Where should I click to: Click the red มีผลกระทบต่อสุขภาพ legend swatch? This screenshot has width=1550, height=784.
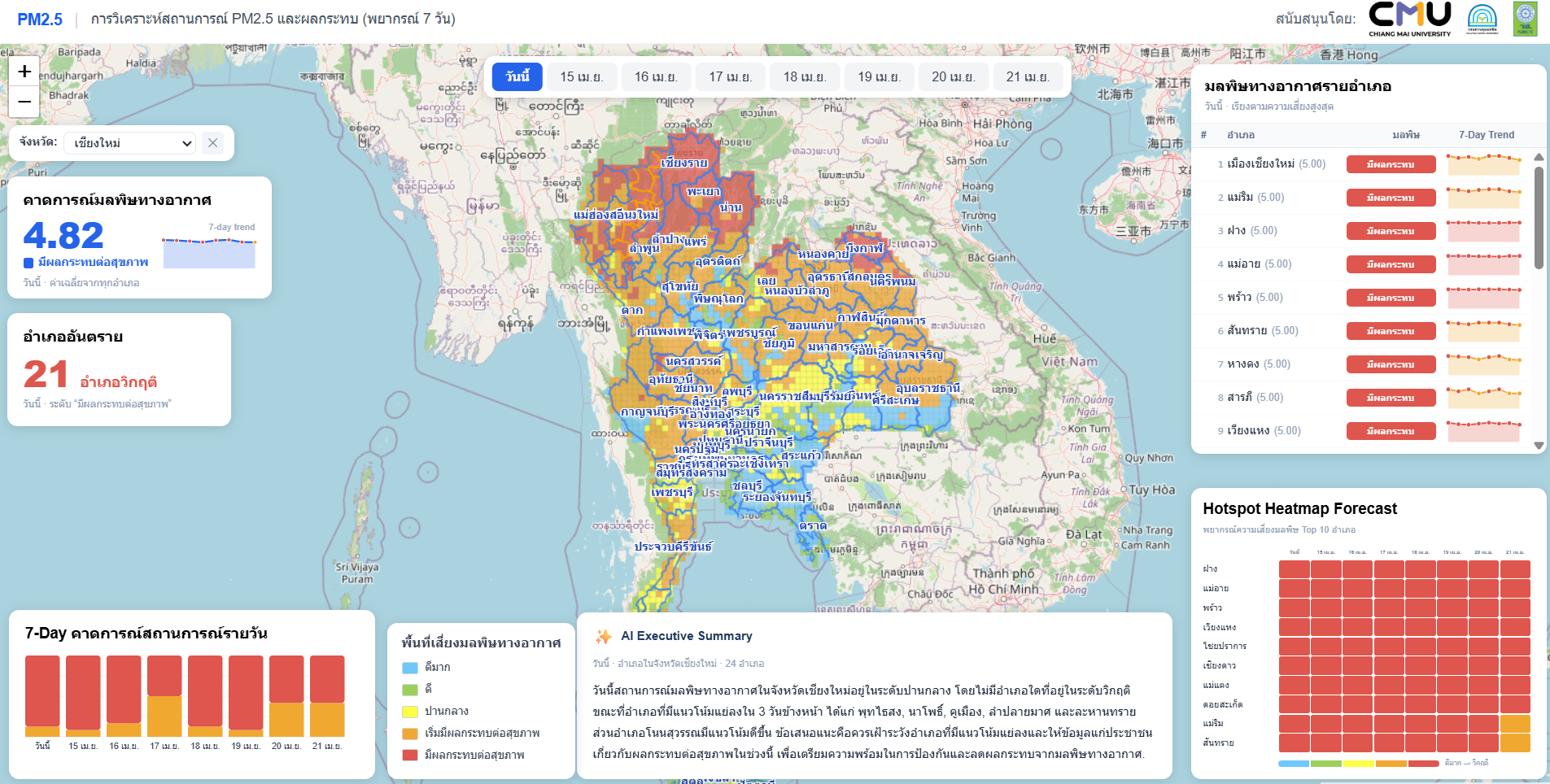coord(410,755)
